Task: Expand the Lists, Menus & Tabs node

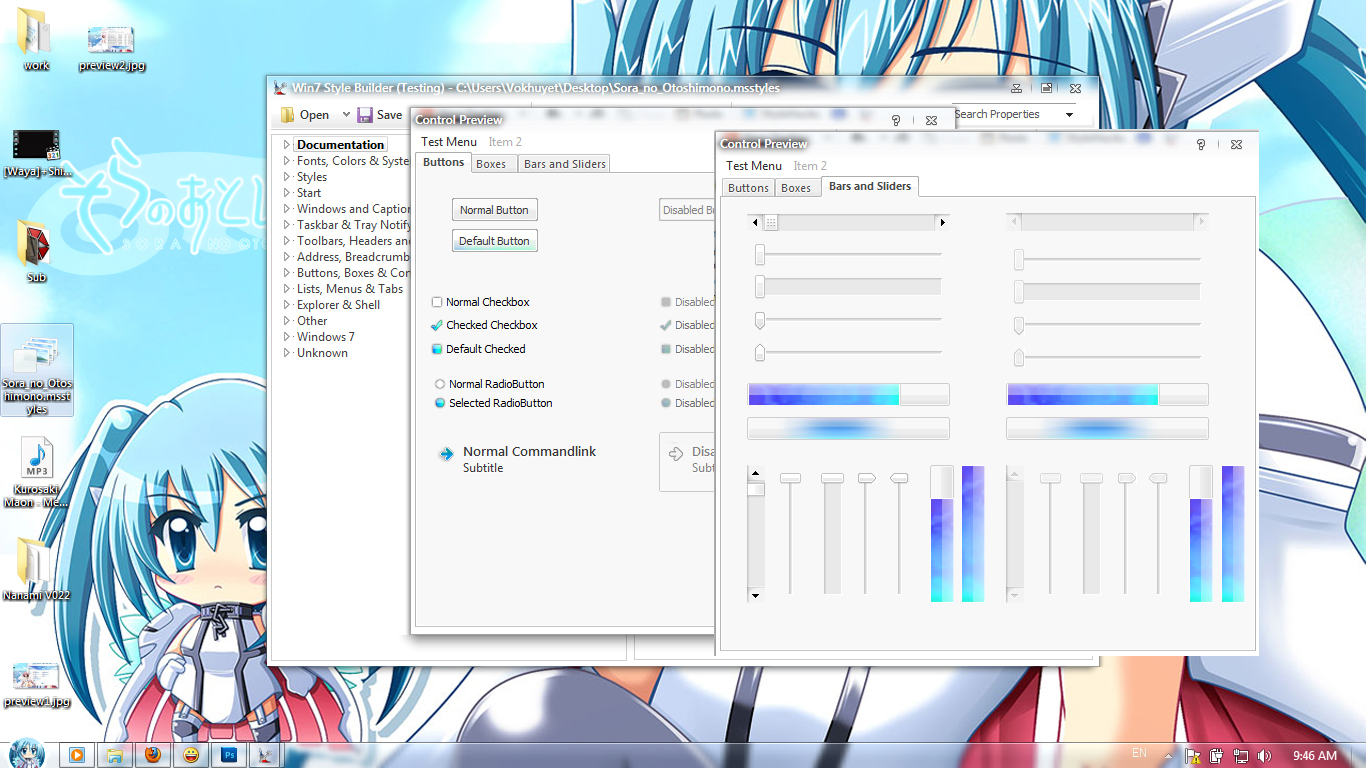Action: [x=287, y=289]
